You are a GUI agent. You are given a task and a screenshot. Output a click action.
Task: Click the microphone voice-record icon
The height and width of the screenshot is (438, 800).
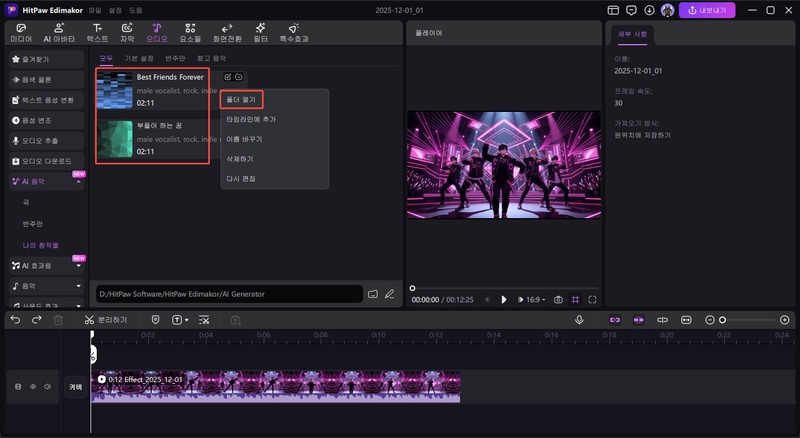tap(579, 319)
